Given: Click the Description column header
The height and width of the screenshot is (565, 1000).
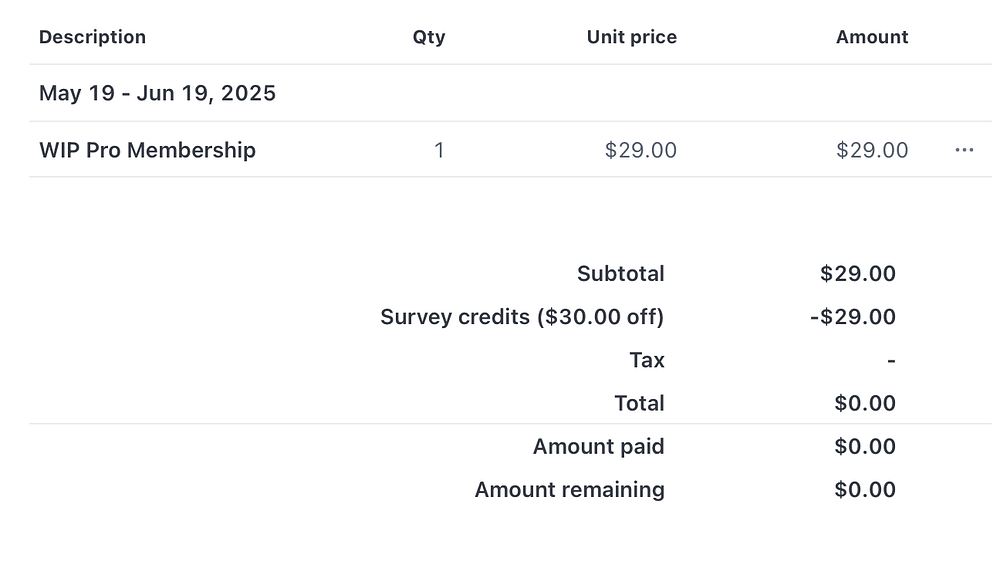Looking at the screenshot, I should click(92, 37).
